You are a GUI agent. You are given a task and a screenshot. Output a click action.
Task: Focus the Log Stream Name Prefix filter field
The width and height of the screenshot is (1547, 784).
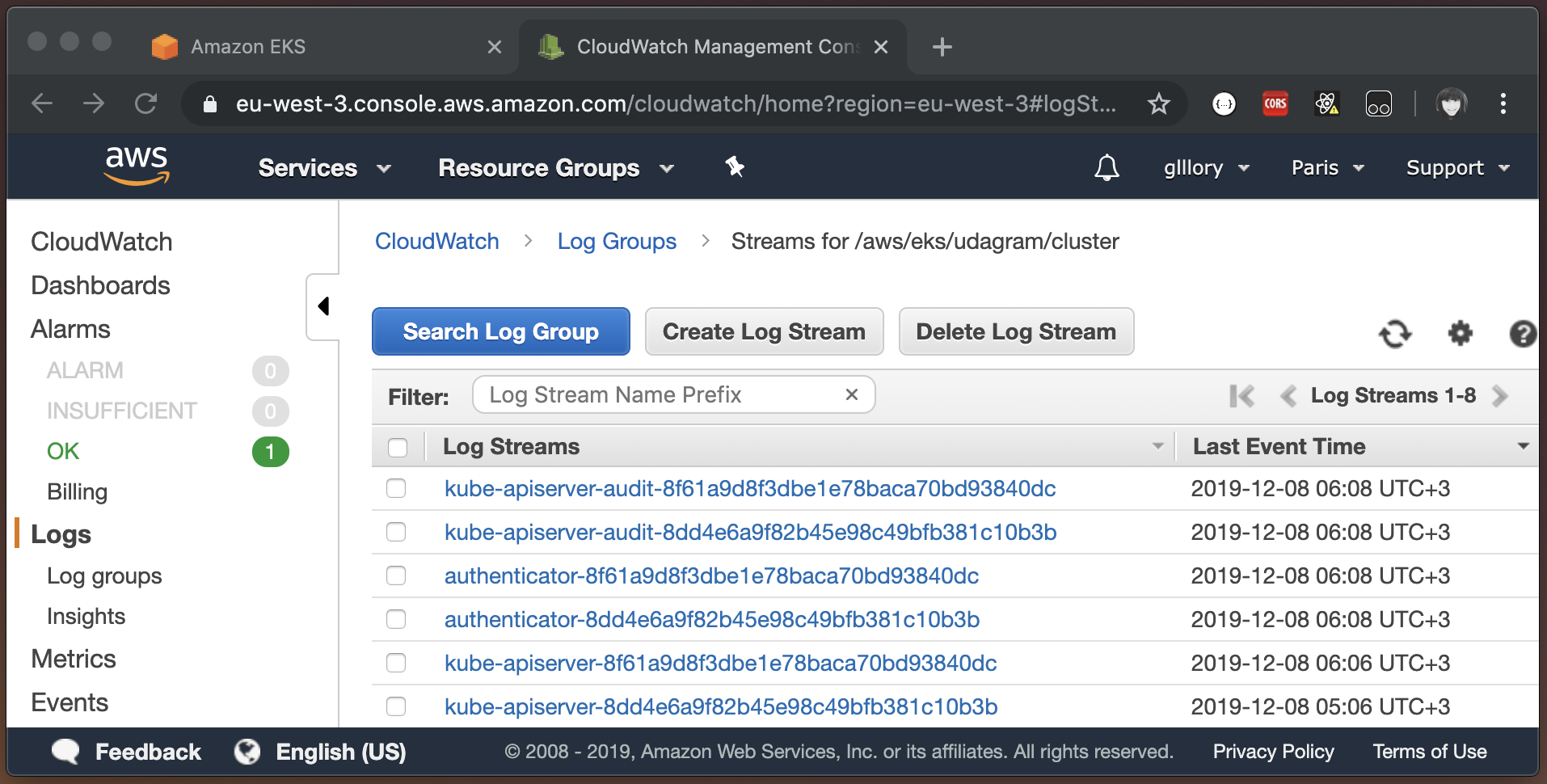(x=673, y=394)
